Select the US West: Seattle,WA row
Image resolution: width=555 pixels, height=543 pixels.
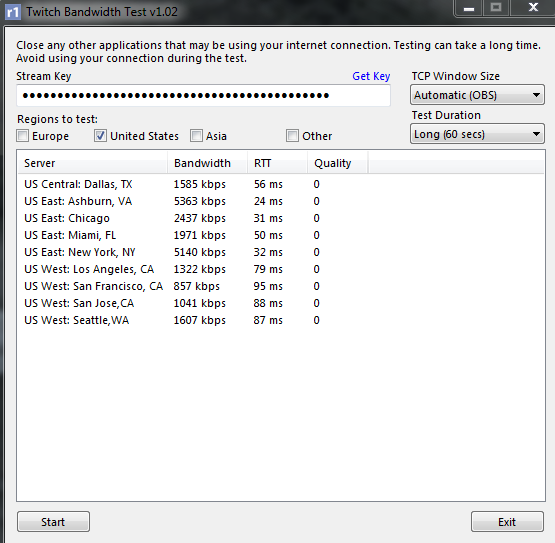[x=281, y=320]
